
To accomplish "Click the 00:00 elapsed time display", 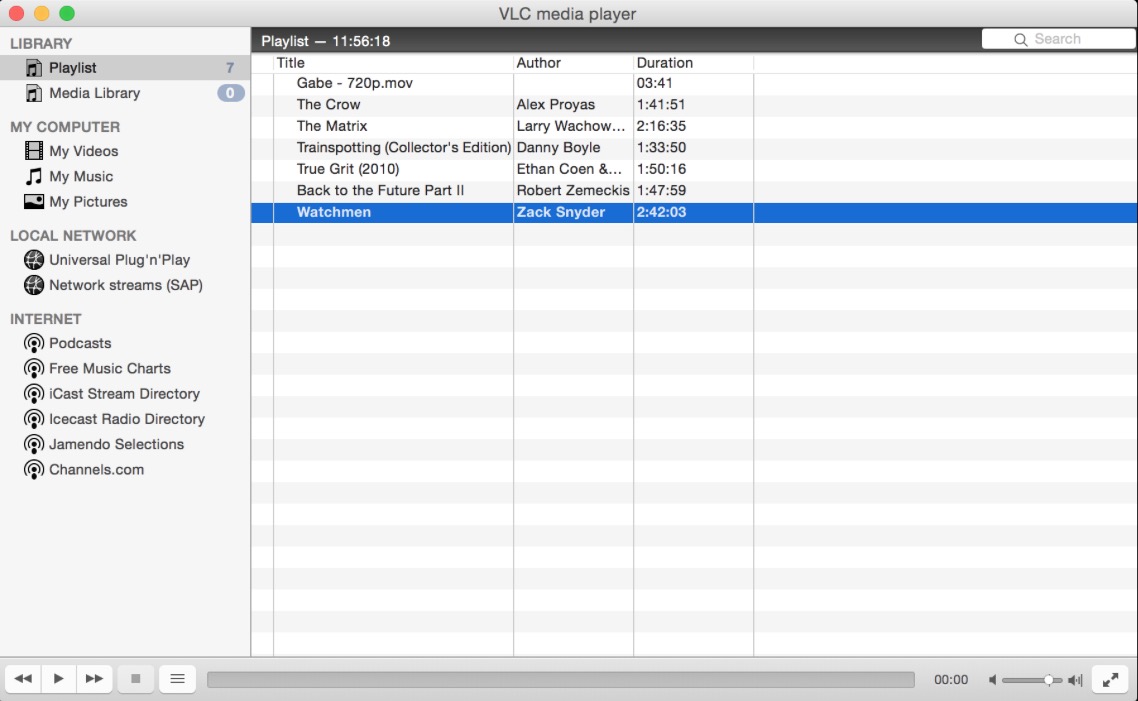I will [x=951, y=680].
